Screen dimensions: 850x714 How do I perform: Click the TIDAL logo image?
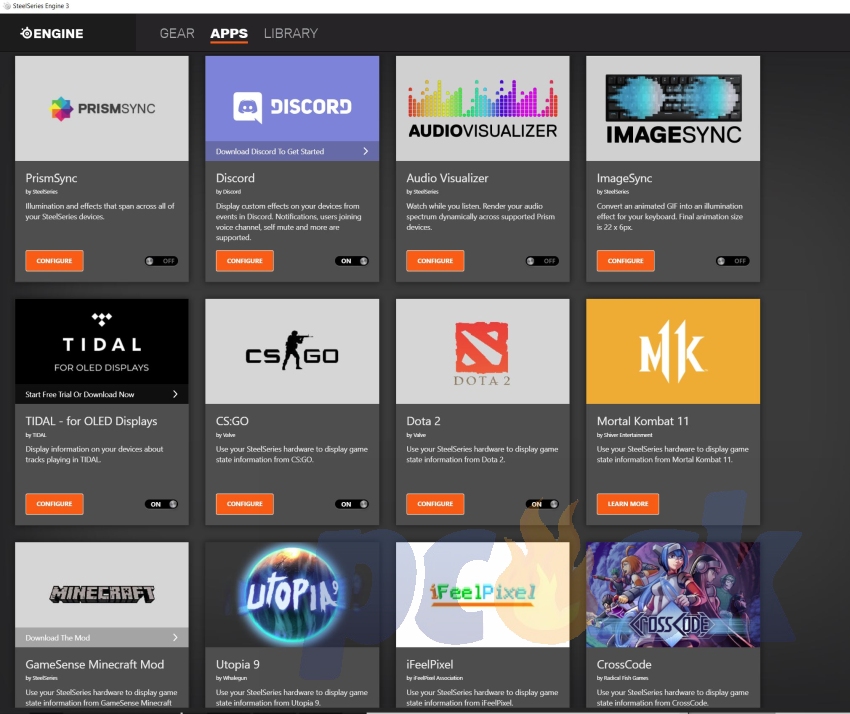click(x=102, y=342)
